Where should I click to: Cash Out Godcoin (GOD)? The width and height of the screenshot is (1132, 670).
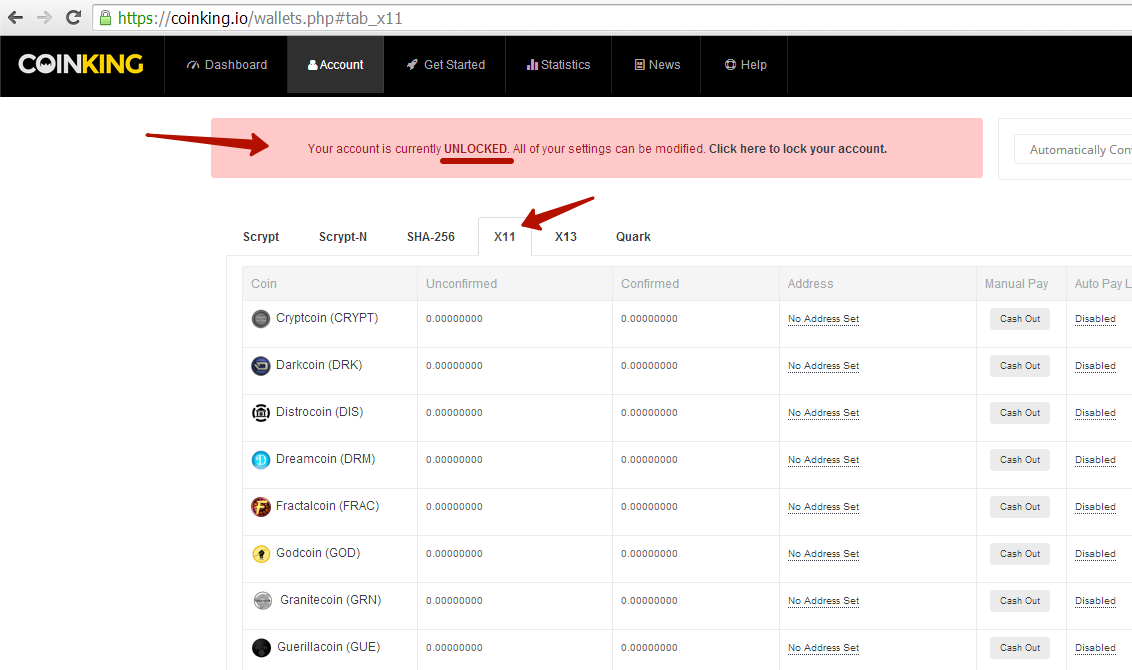point(1019,554)
